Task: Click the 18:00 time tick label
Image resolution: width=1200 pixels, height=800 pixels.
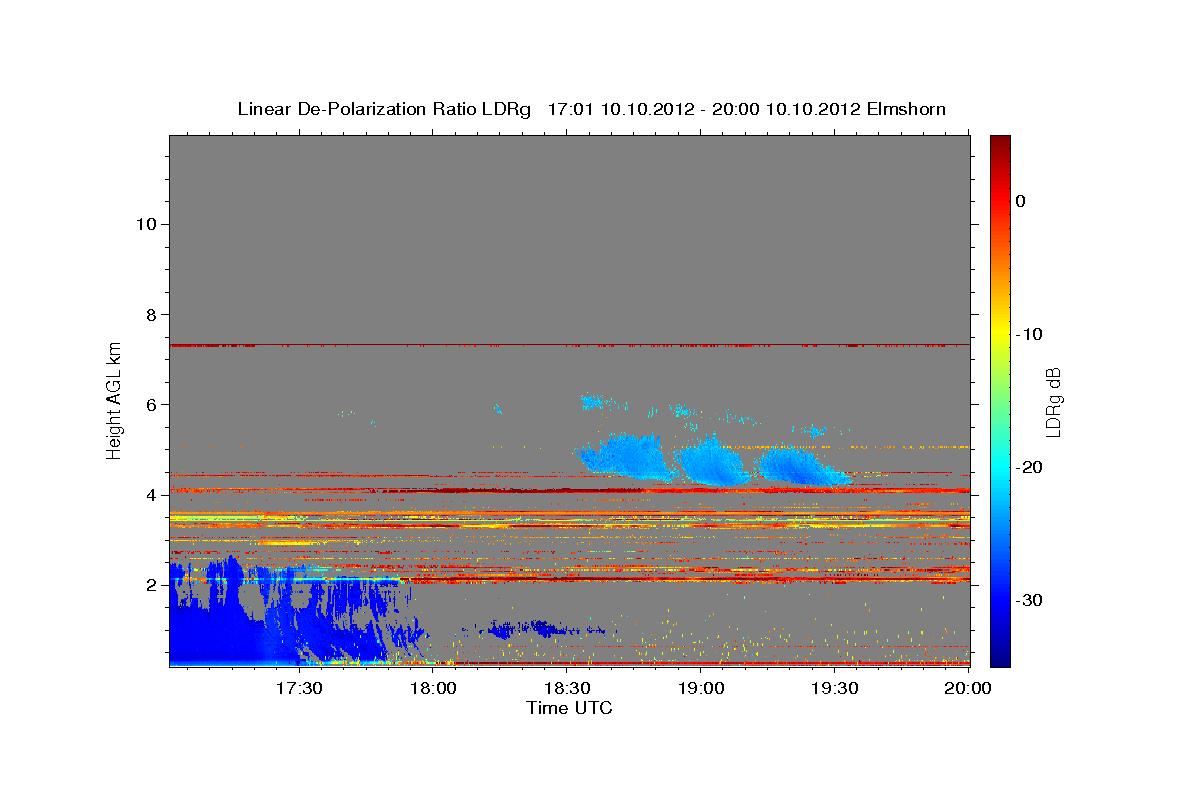Action: [x=433, y=689]
